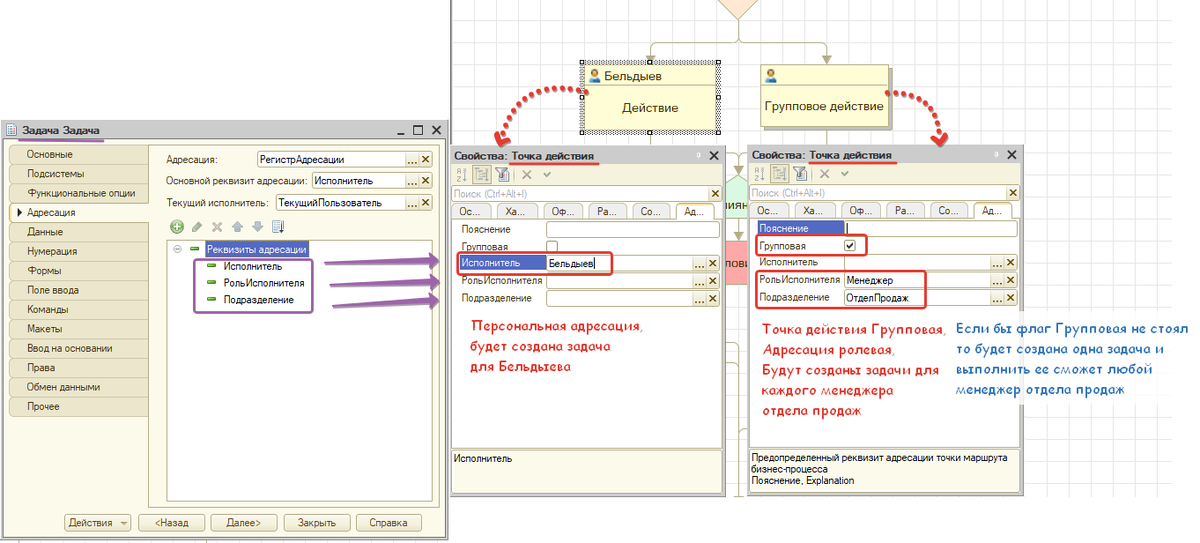Open selection for Текущий исполнитель field
Screen dimensions: 1200x543
412,203
